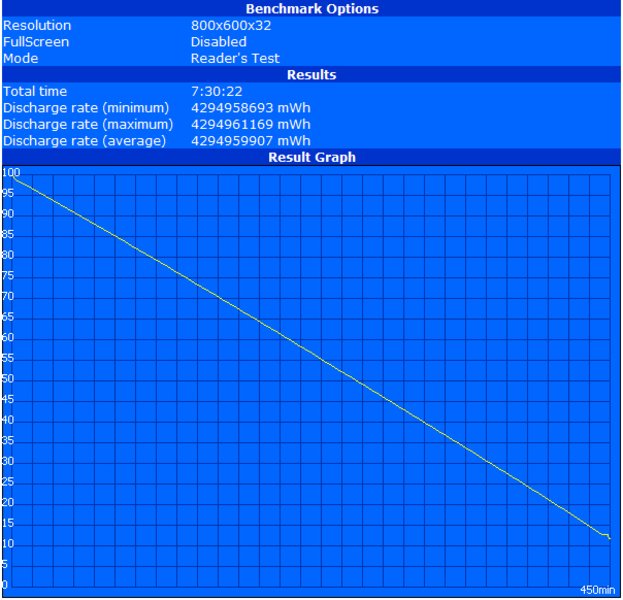Select the 4294959907 mWh value
This screenshot has width=623, height=600.
point(251,141)
